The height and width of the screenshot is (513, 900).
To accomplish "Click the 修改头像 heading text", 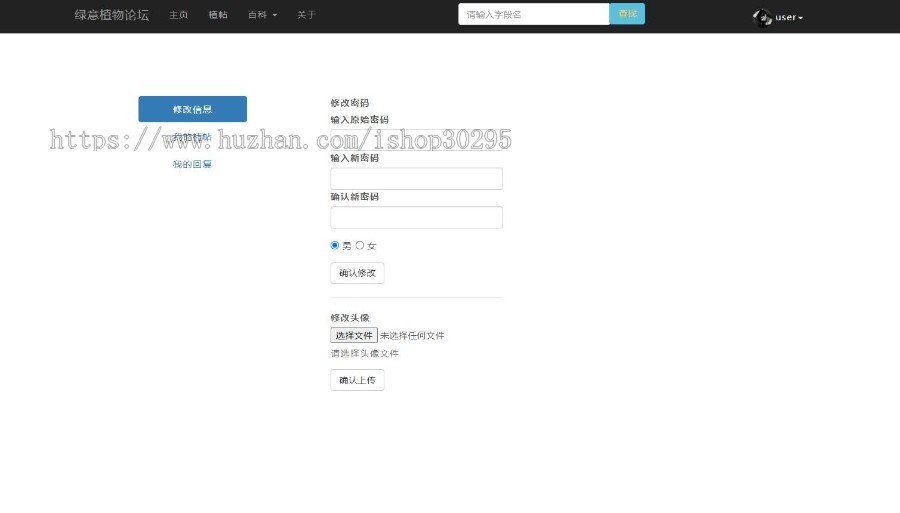I will (x=350, y=317).
